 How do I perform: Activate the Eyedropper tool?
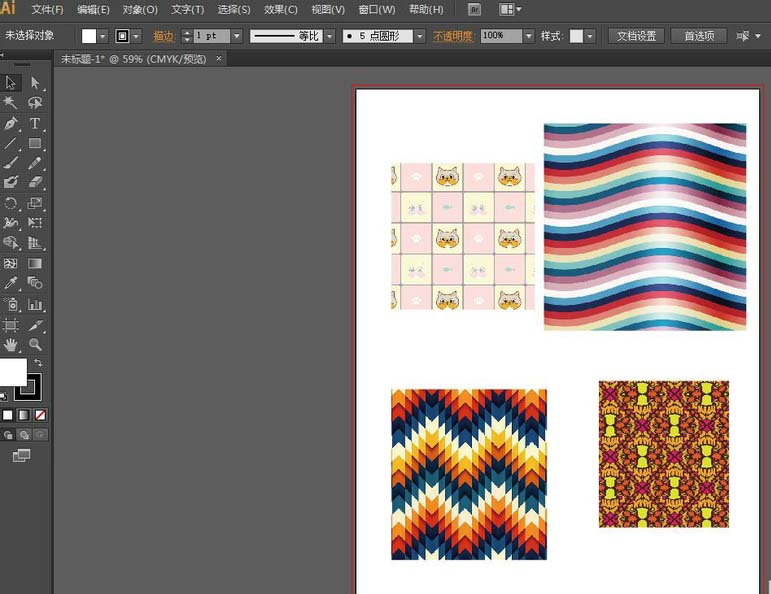pos(11,284)
